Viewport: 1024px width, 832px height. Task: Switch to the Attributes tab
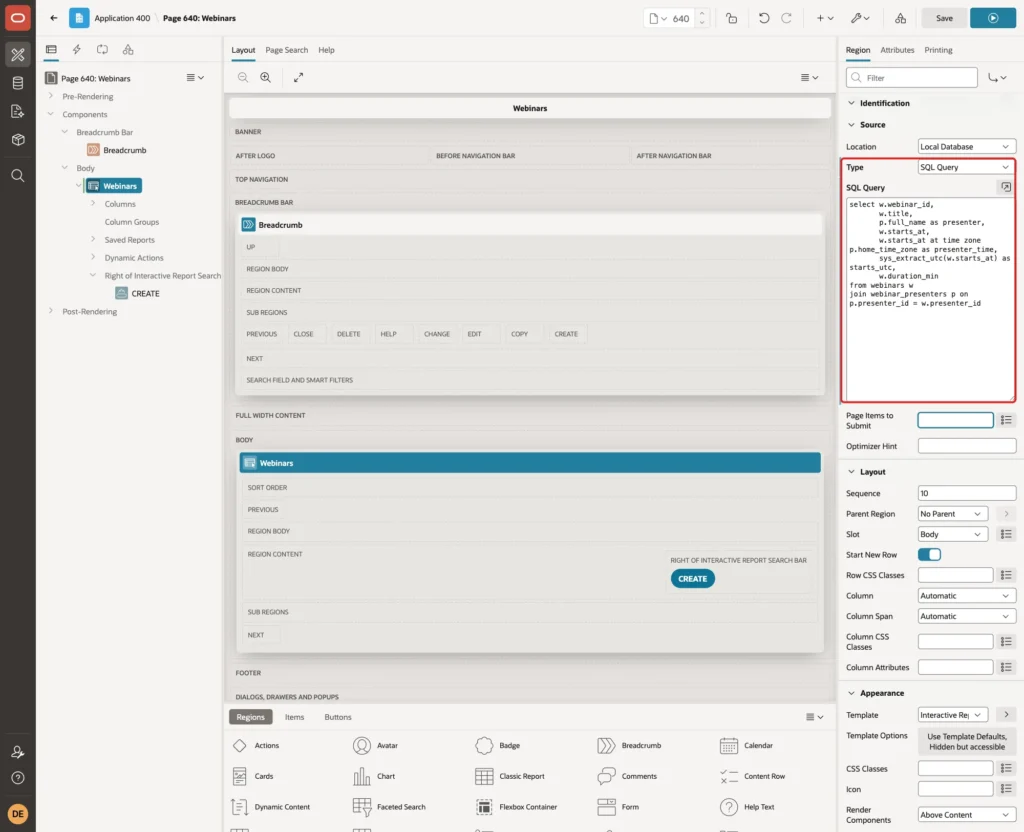click(x=897, y=50)
